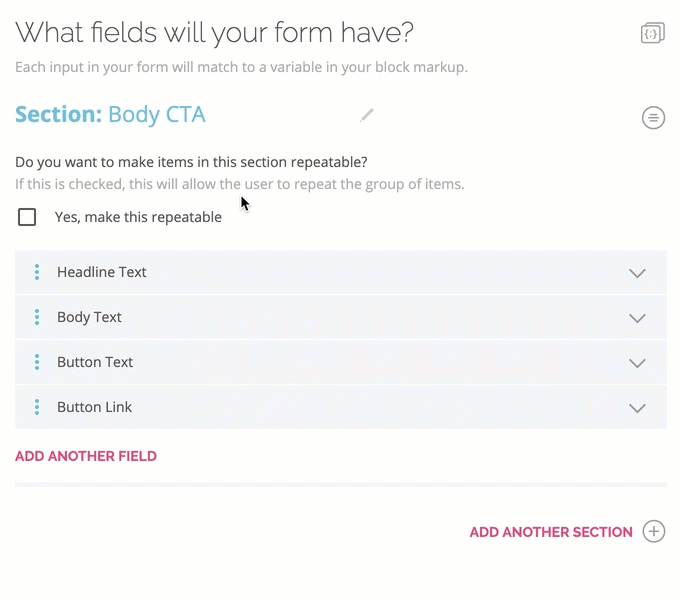Image resolution: width=680 pixels, height=600 pixels.
Task: Click the pencil icon to rename section
Action: coord(367,116)
